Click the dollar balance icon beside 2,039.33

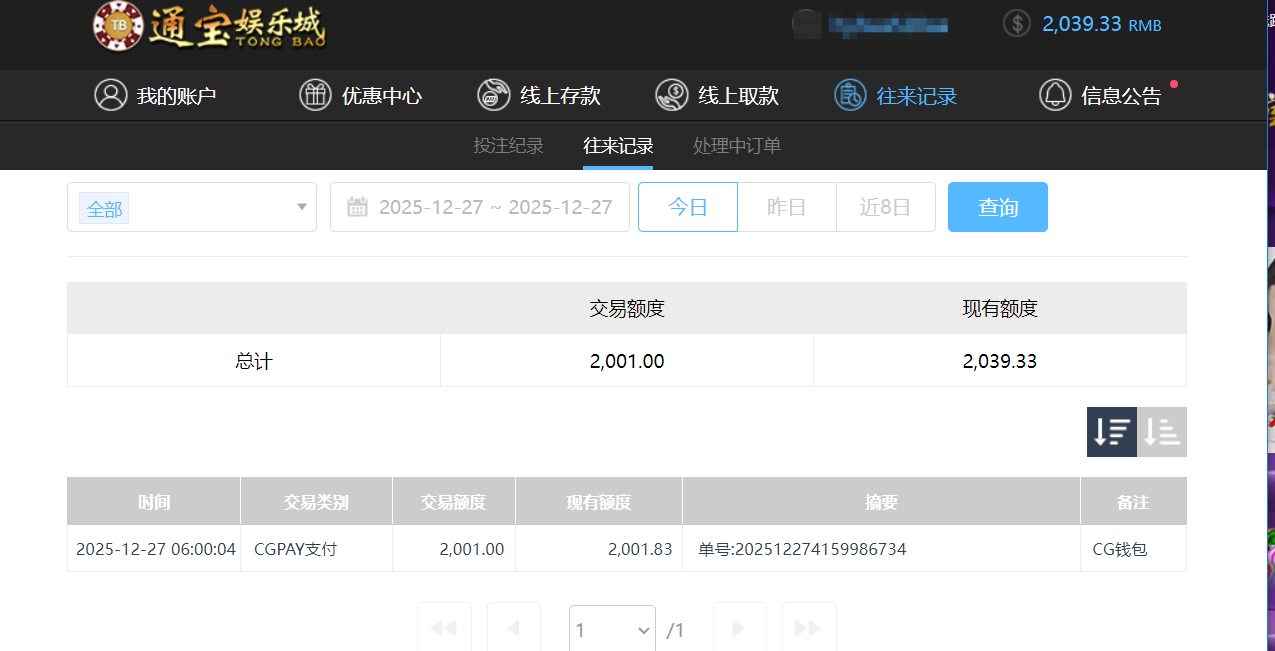click(x=1016, y=23)
